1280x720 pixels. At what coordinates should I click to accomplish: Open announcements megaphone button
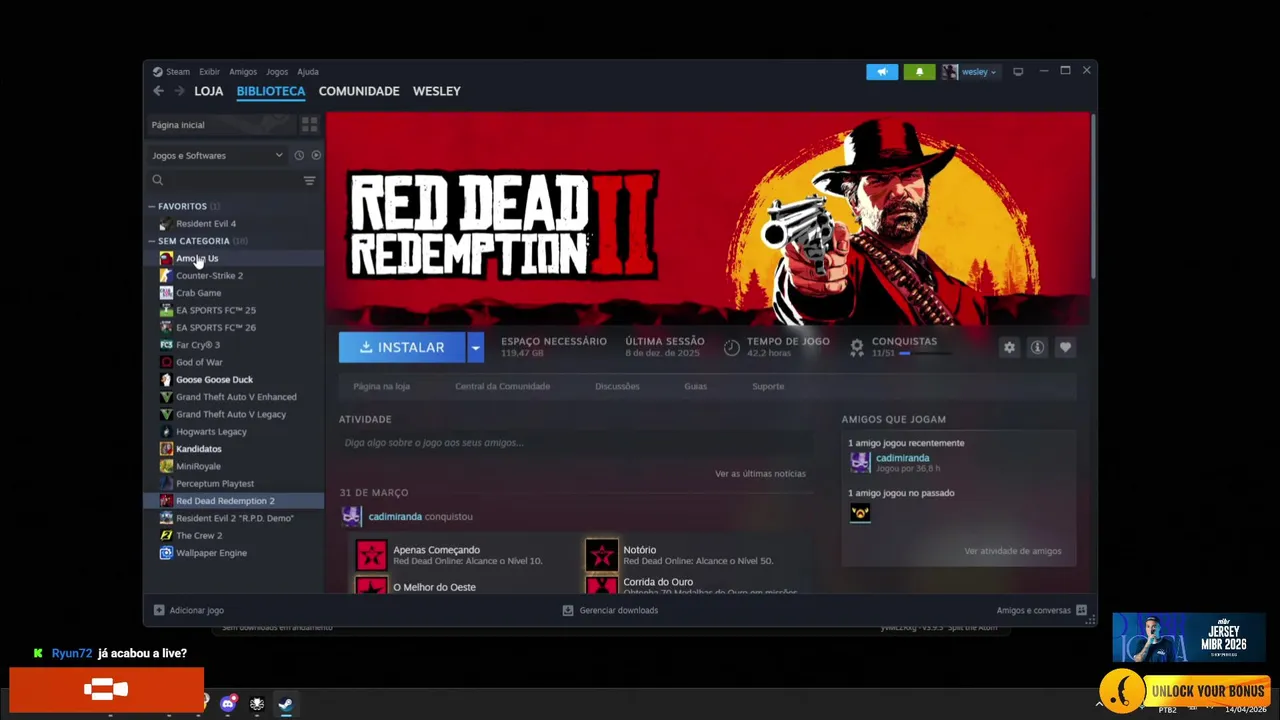pos(882,72)
